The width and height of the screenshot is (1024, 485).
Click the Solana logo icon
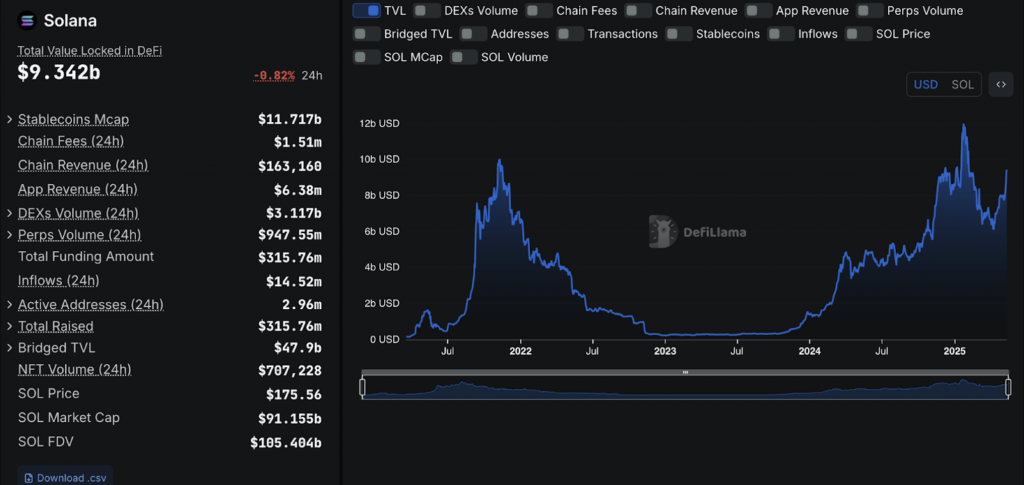27,21
